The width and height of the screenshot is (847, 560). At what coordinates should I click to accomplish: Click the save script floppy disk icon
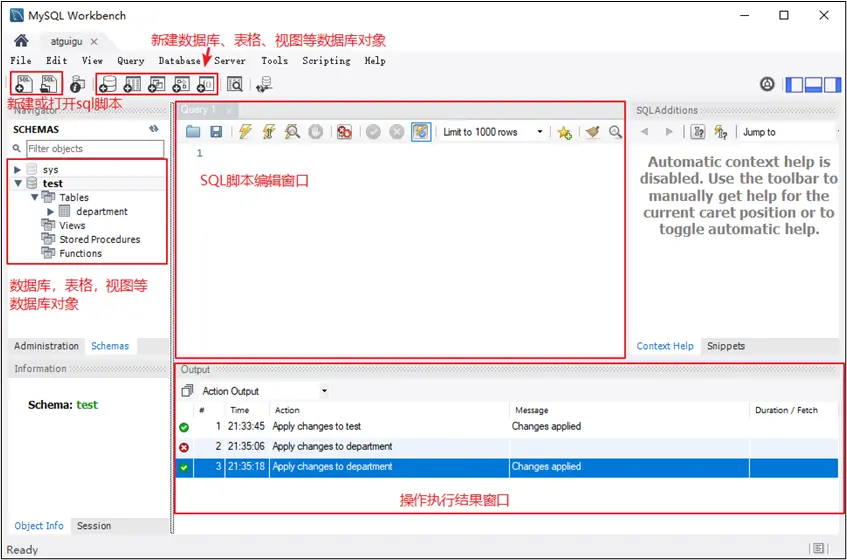[x=216, y=132]
